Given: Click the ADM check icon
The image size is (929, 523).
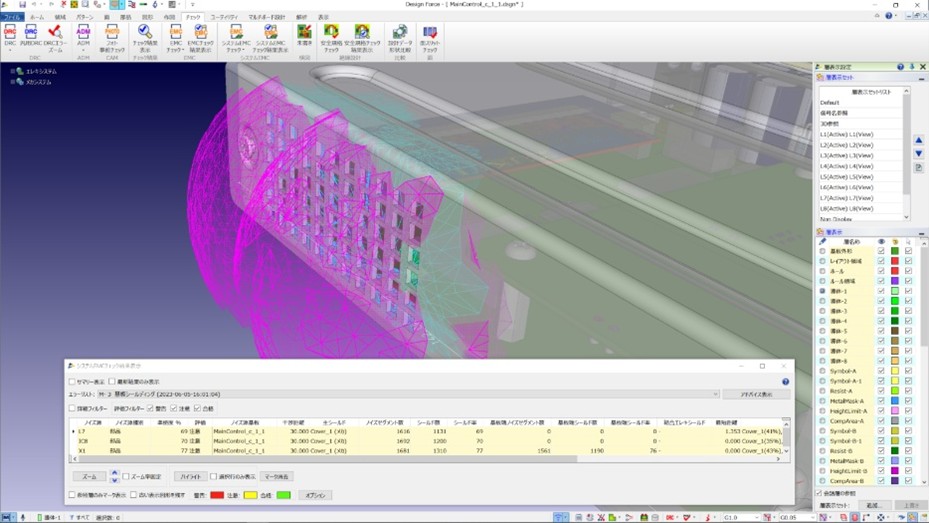Looking at the screenshot, I should tap(84, 34).
